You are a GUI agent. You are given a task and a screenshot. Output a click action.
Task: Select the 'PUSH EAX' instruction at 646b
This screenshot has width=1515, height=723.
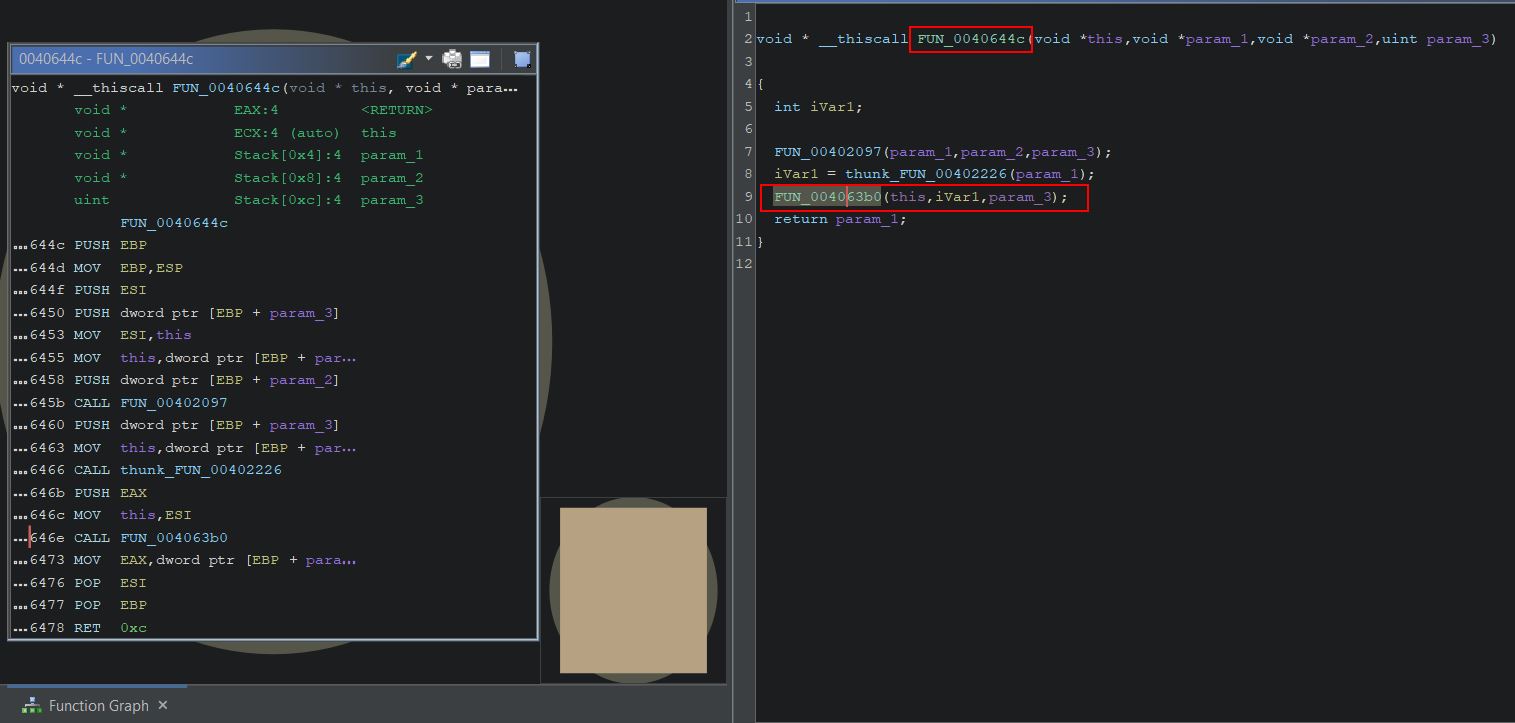point(110,493)
